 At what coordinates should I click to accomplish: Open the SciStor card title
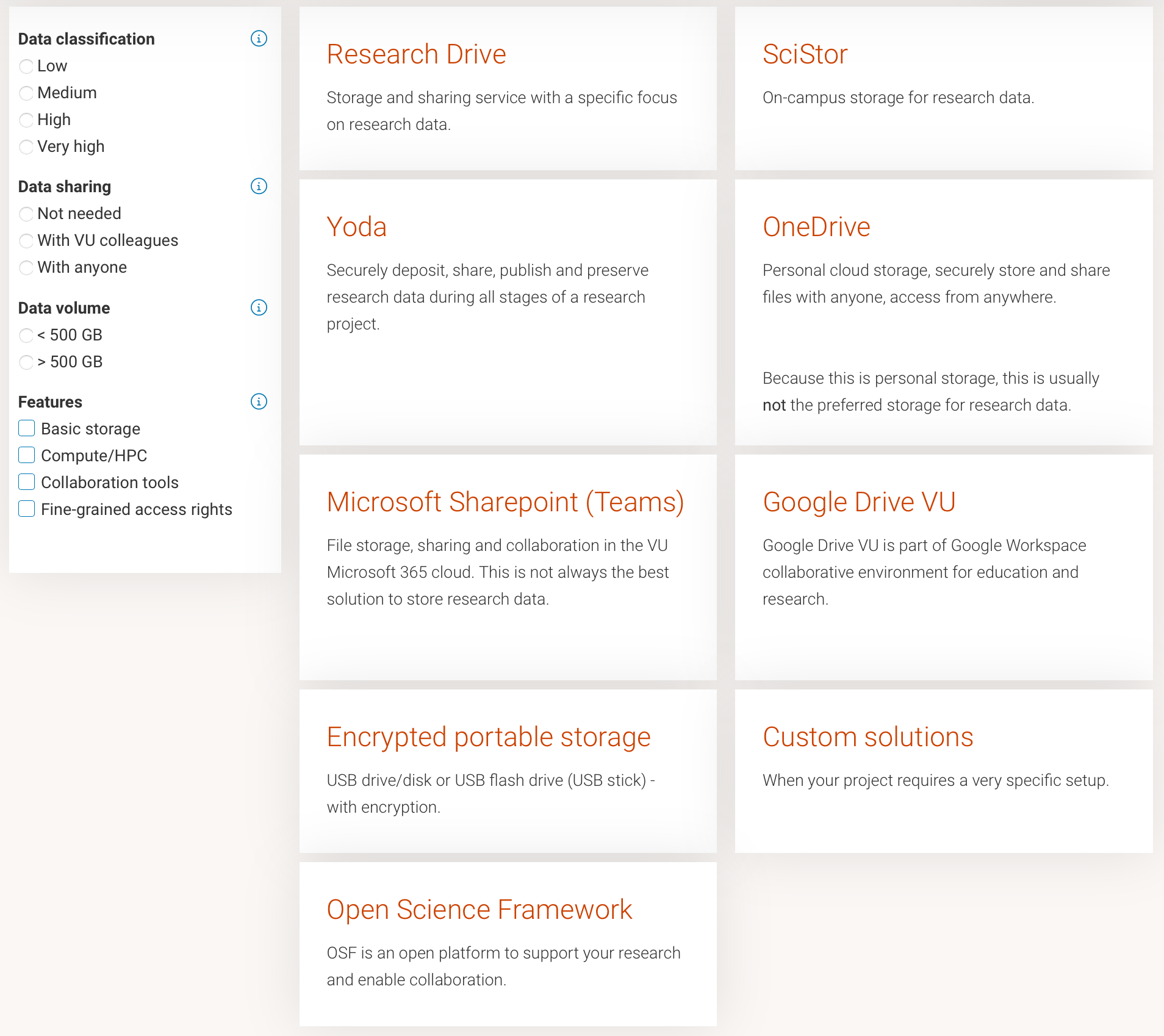click(x=805, y=54)
